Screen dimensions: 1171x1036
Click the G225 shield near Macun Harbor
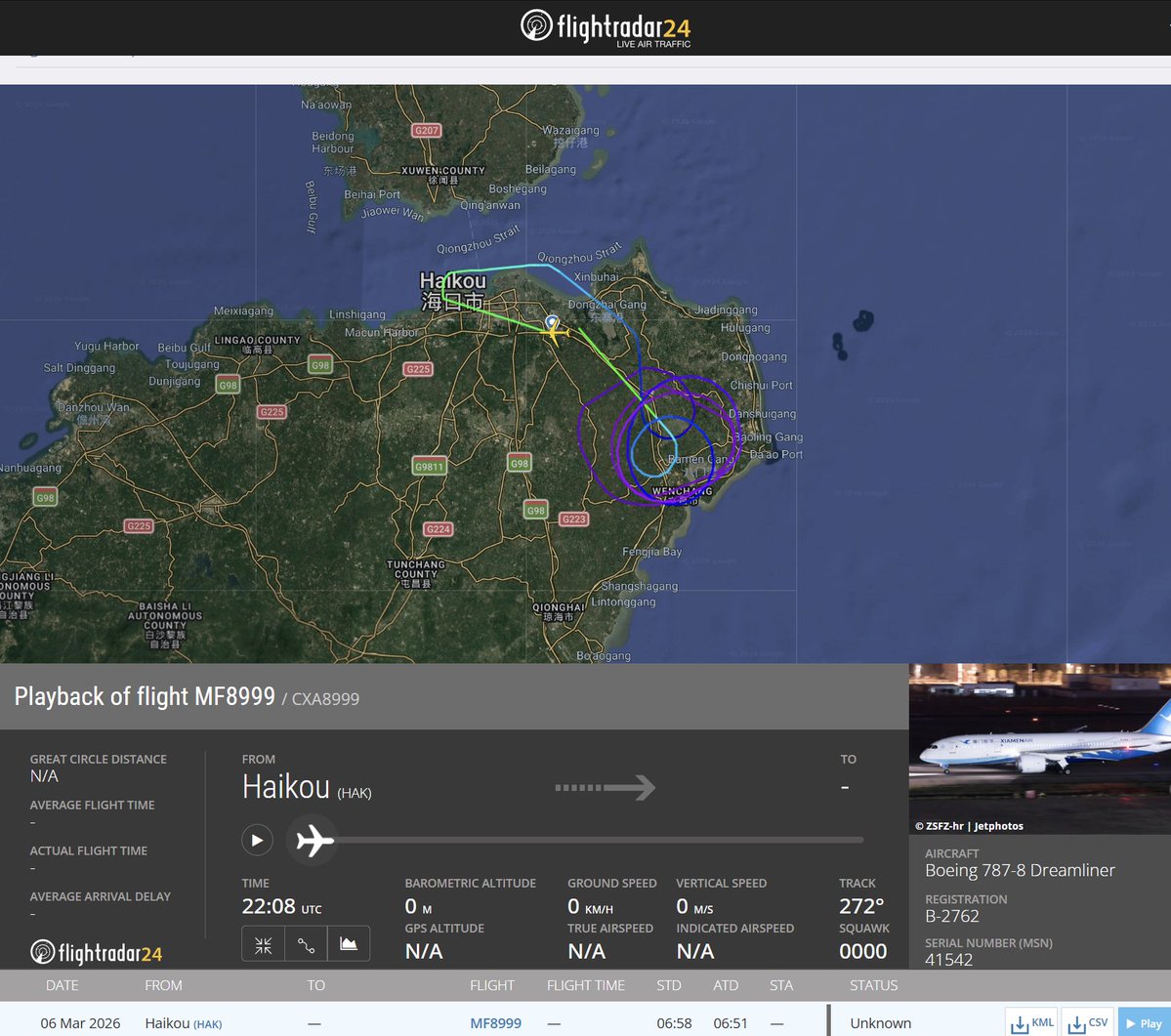coord(418,369)
